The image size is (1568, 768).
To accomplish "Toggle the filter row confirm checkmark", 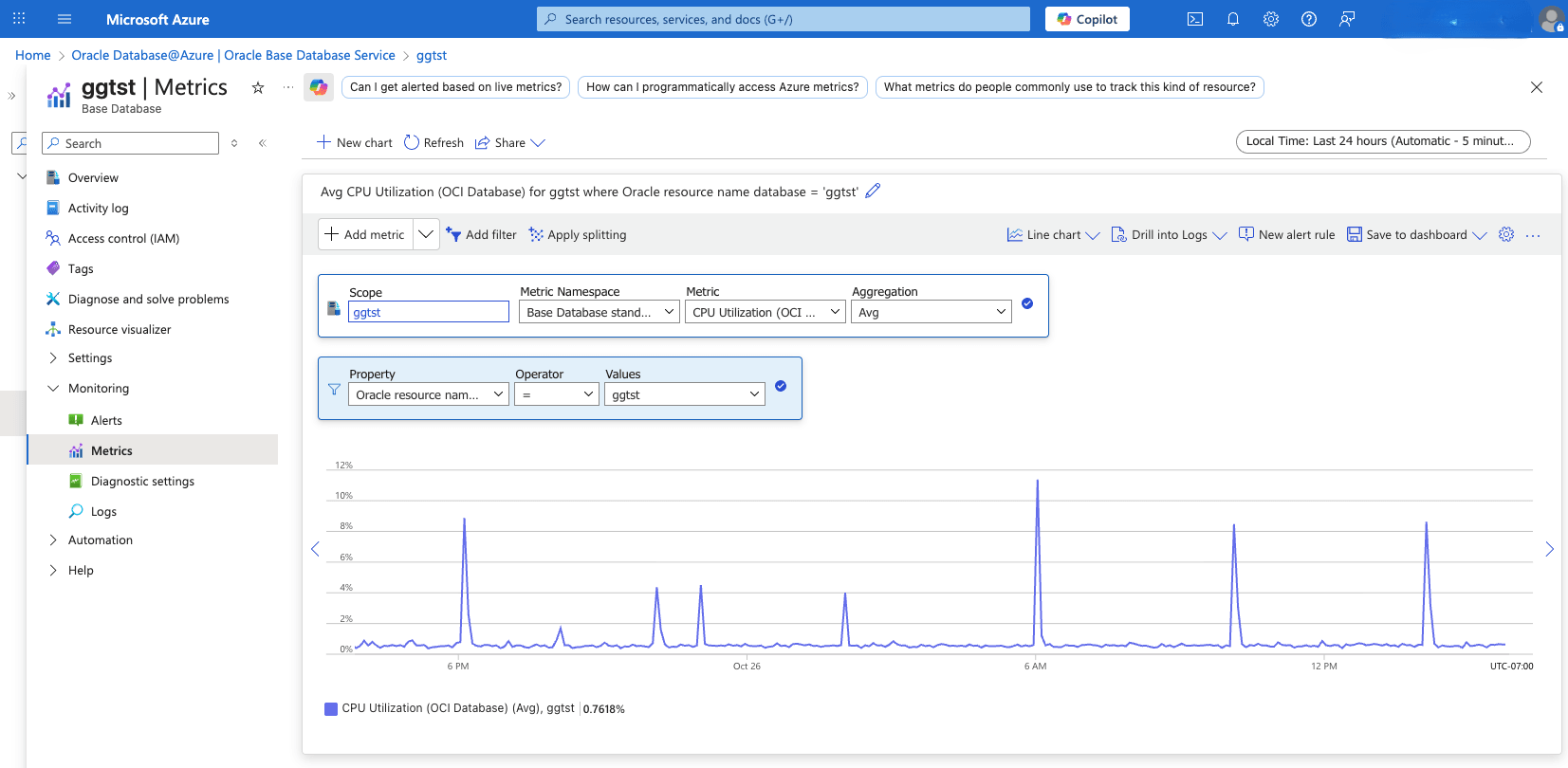I will click(x=781, y=386).
